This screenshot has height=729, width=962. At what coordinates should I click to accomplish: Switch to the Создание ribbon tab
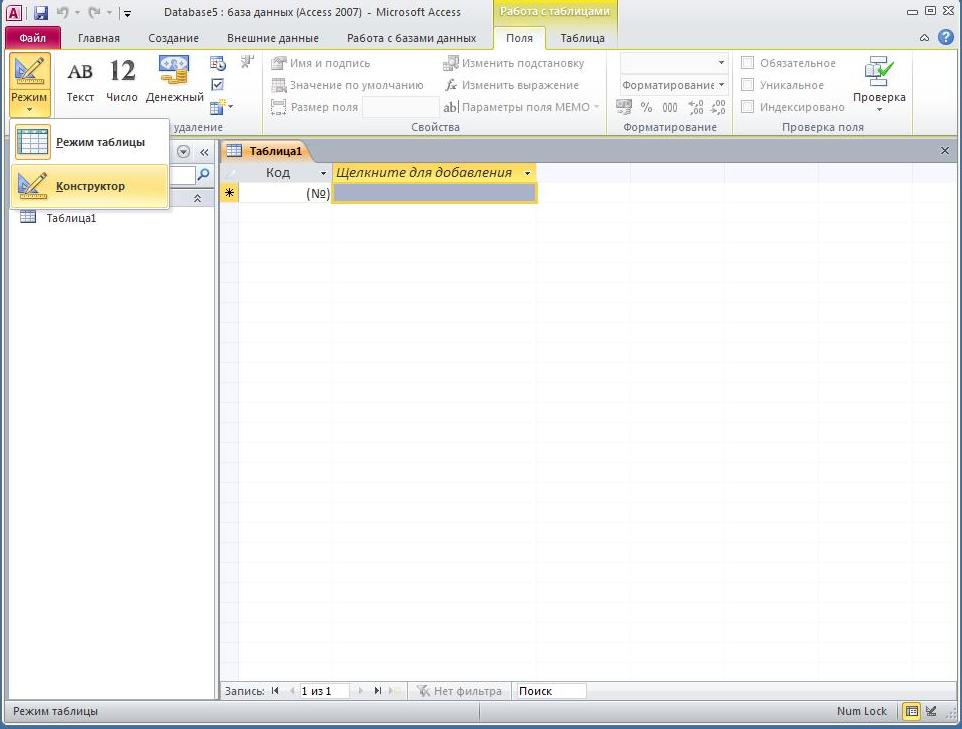(x=174, y=38)
